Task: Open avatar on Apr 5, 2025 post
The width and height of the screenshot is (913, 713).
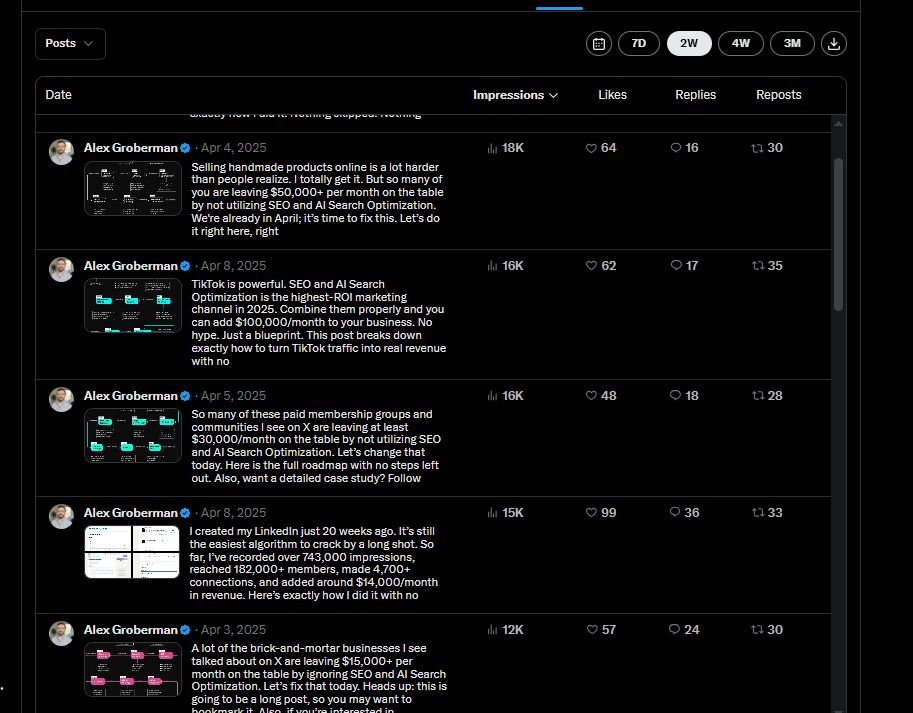Action: pyautogui.click(x=61, y=399)
